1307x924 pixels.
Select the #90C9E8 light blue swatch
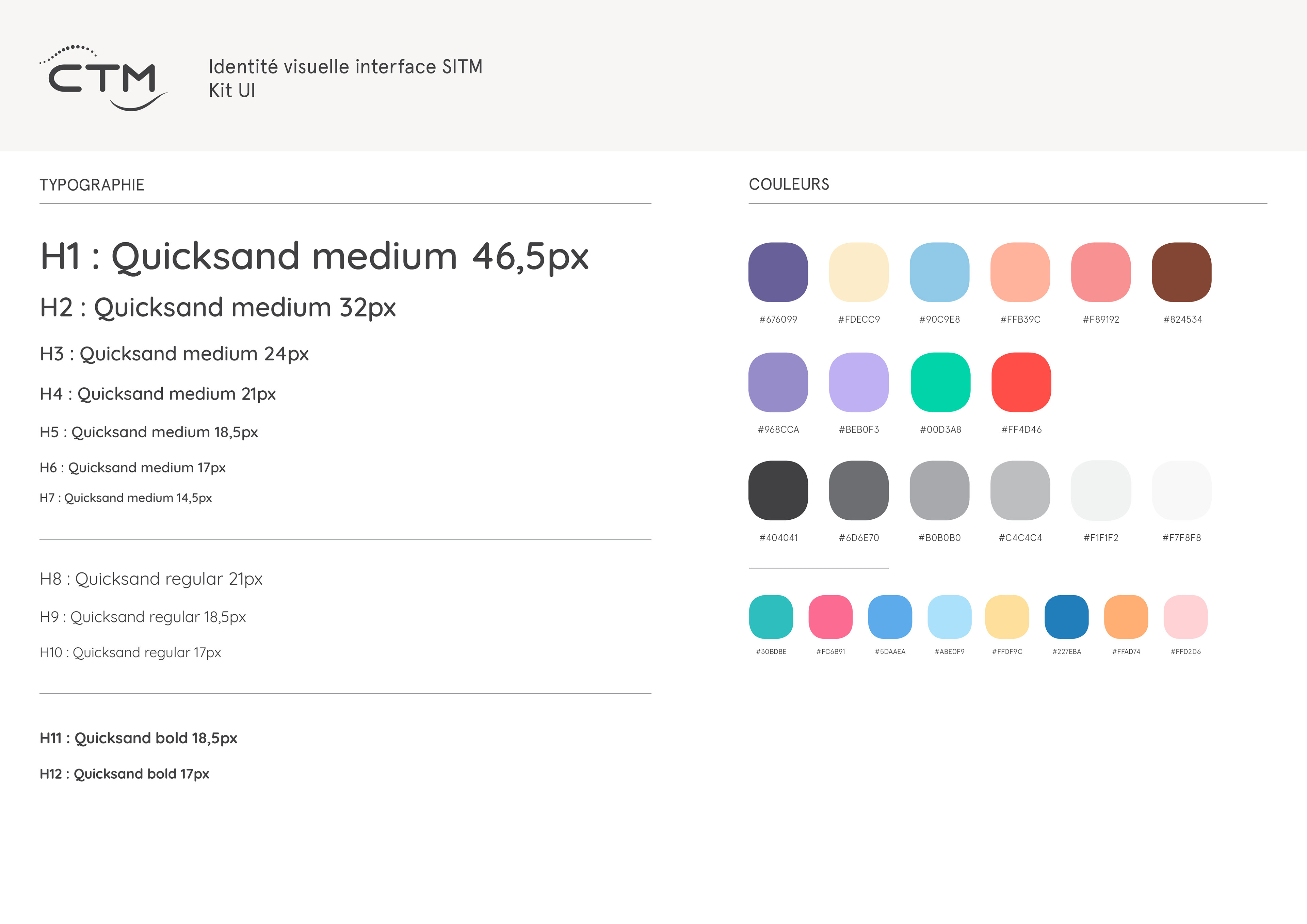[940, 272]
